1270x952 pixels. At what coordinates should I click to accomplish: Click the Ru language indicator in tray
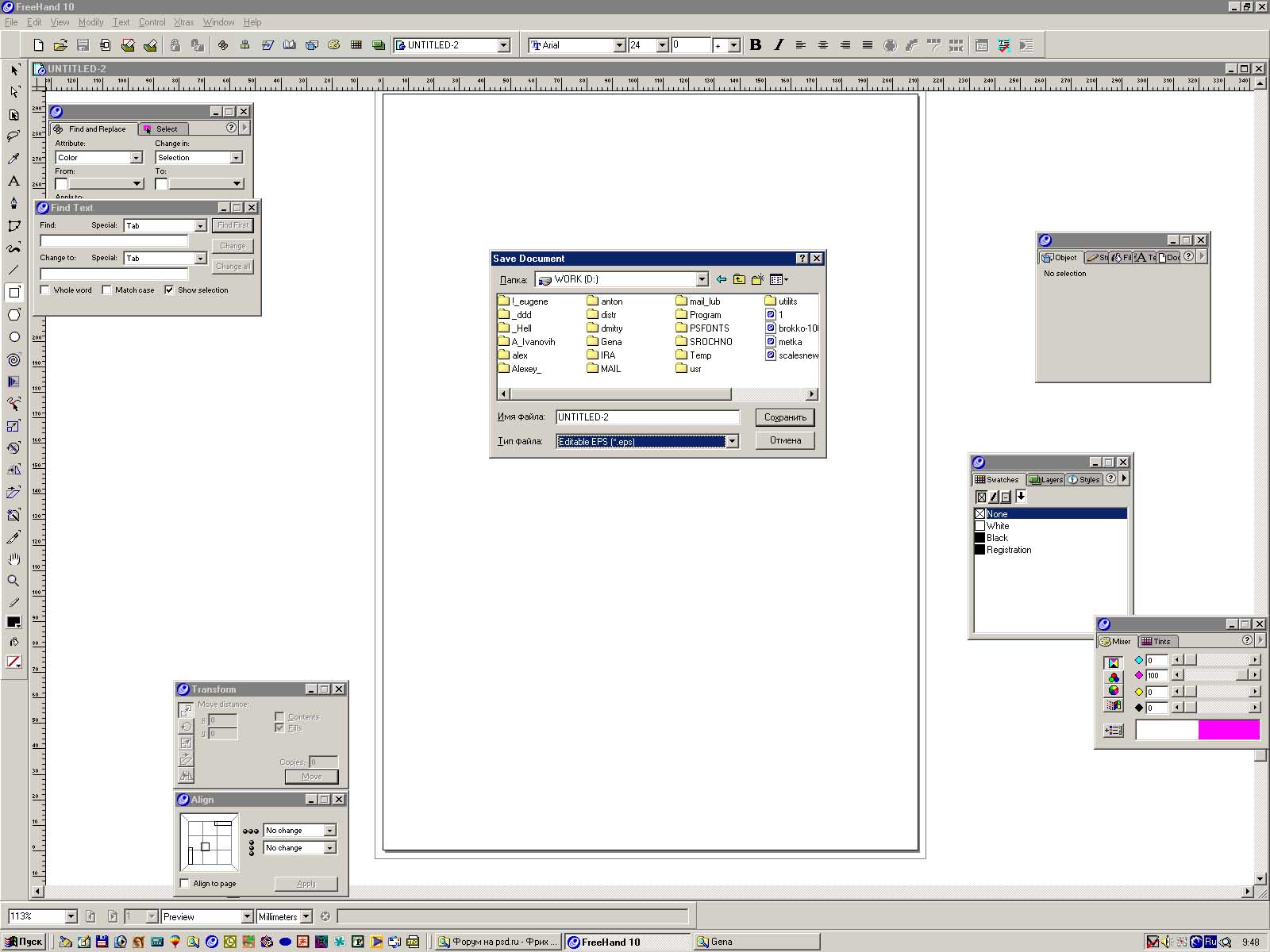tap(1210, 942)
